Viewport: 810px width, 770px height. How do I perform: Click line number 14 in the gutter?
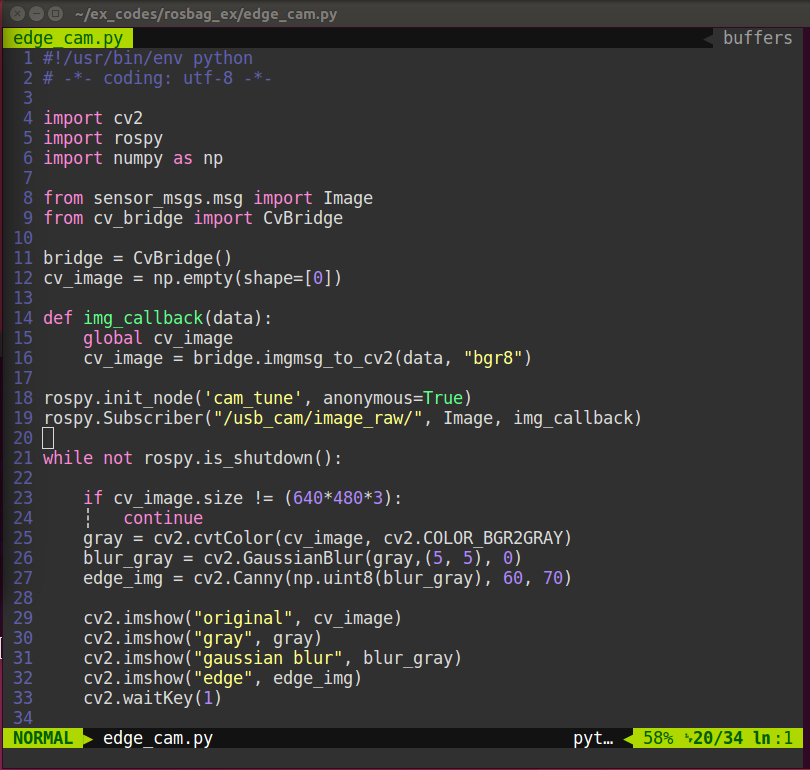[23, 318]
